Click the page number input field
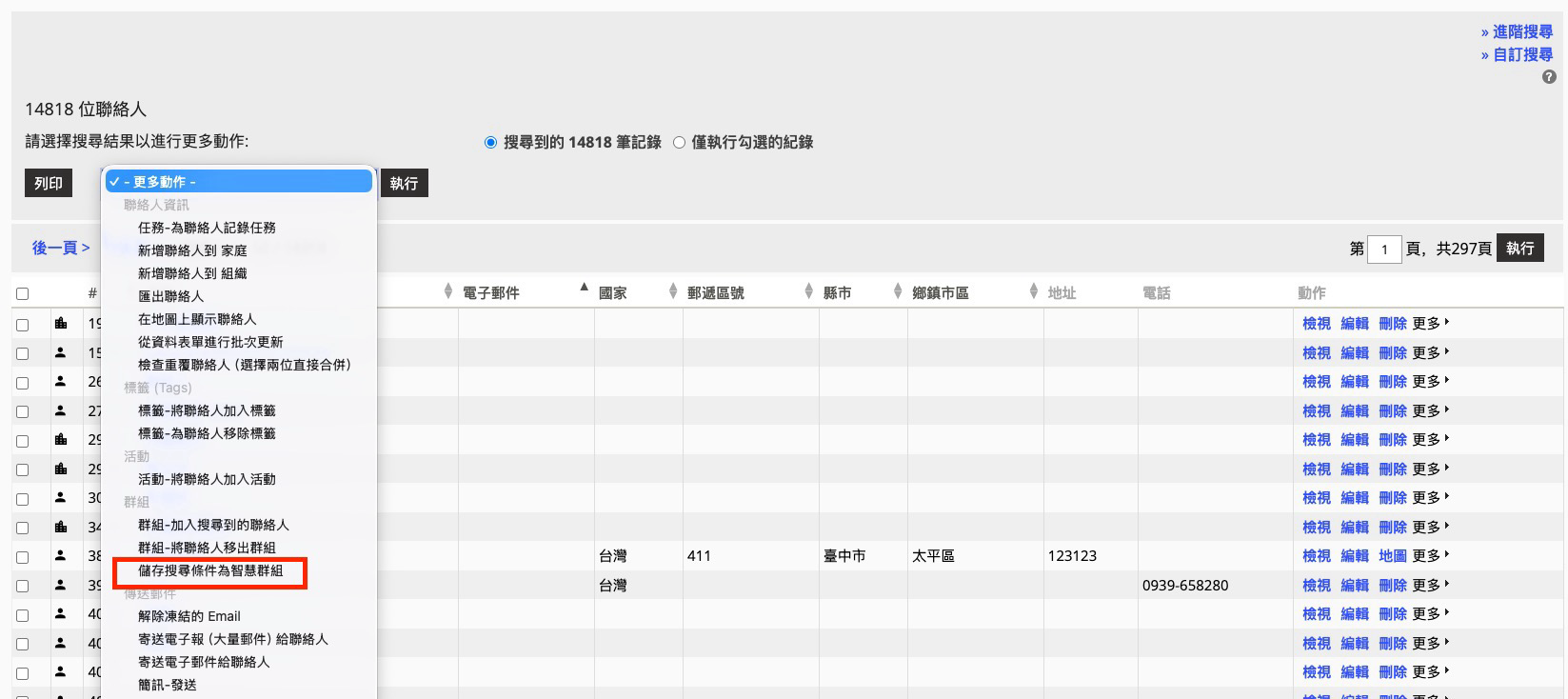The height and width of the screenshot is (699, 1568). (1383, 250)
